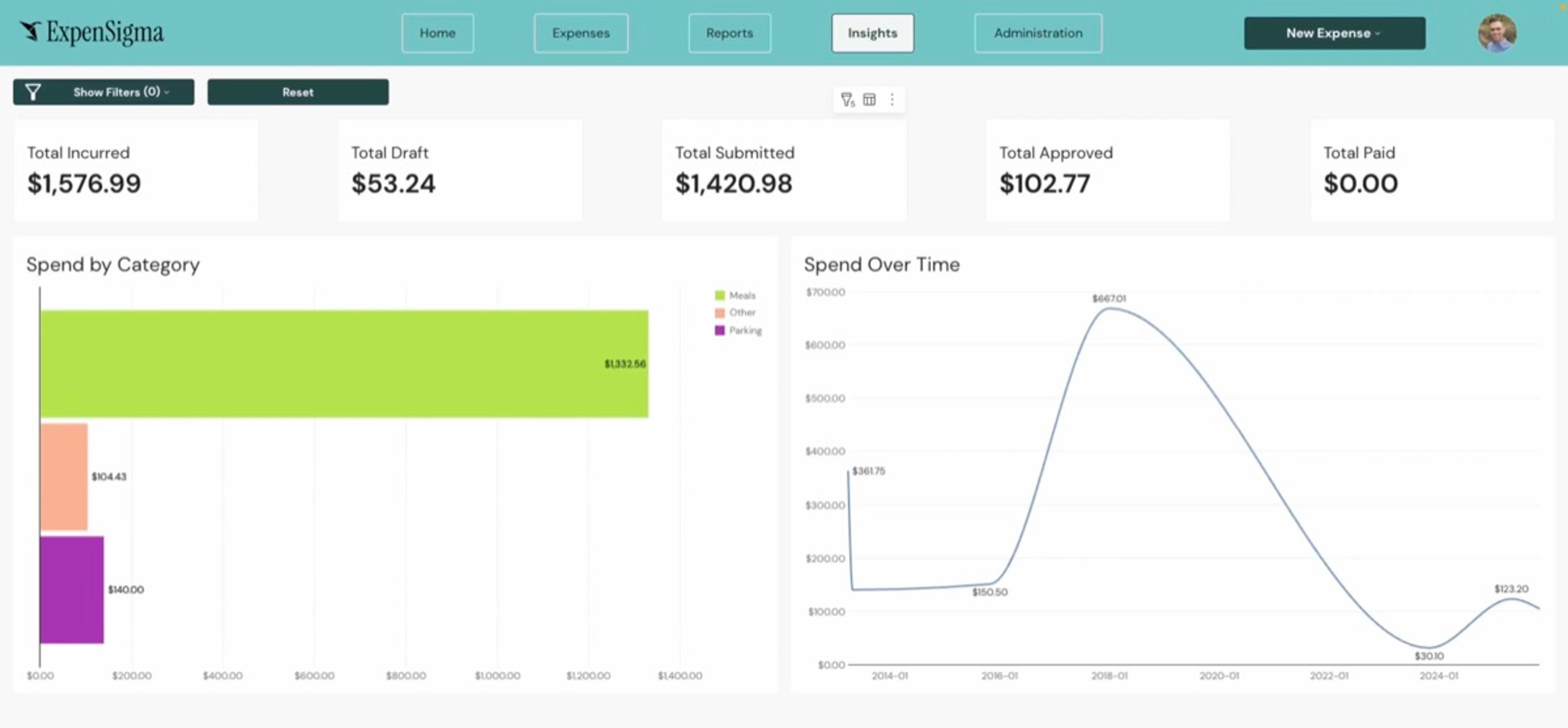Click the $1,332.56 label on the Meals bar

click(625, 364)
